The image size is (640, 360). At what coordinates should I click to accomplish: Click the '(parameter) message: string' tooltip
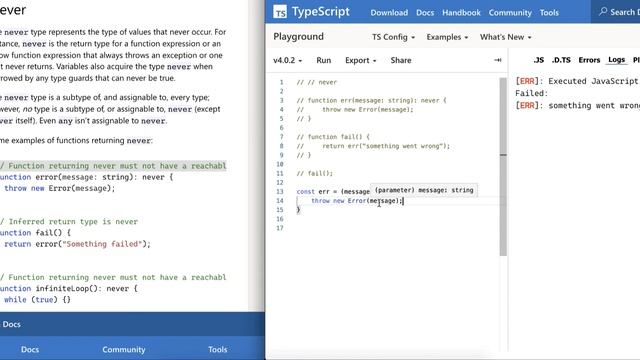tap(424, 190)
